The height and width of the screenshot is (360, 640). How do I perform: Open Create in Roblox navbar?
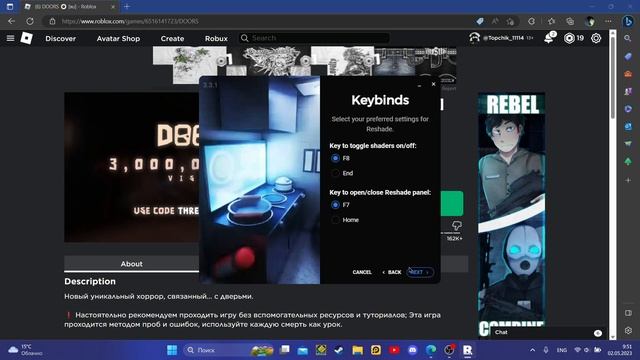(x=172, y=38)
